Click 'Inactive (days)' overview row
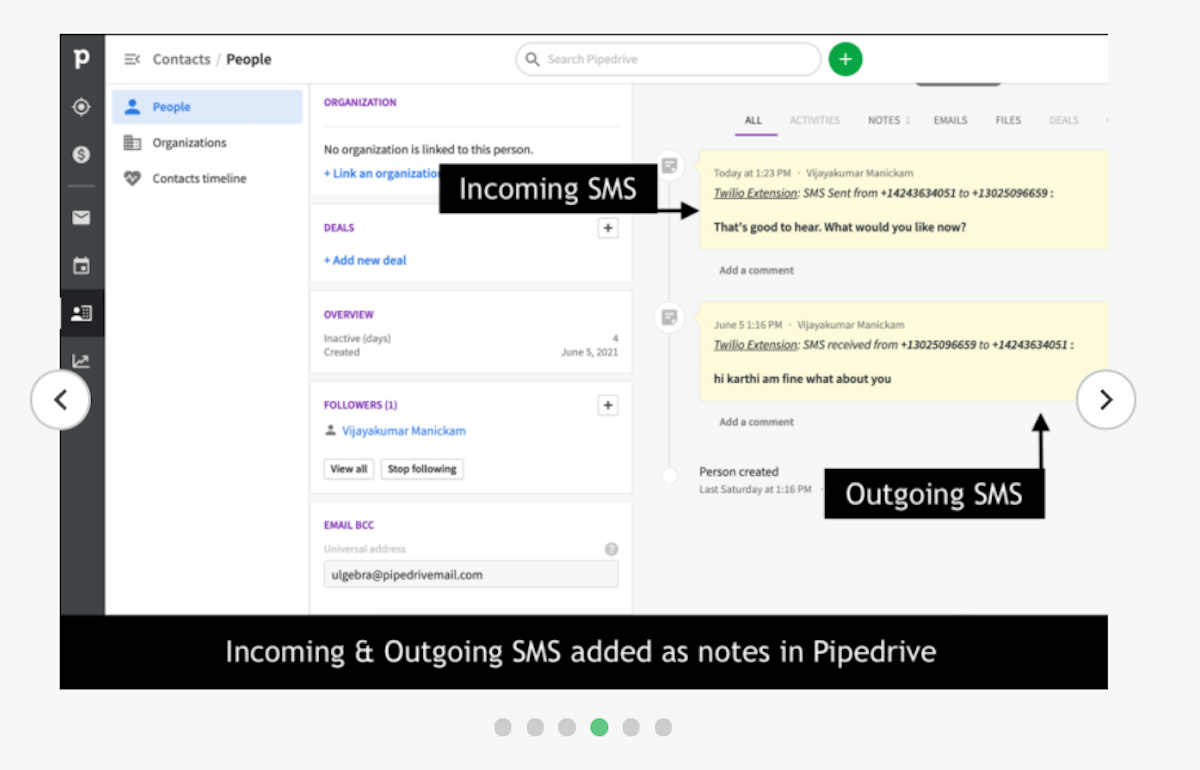Viewport: 1200px width, 770px height. (471, 339)
